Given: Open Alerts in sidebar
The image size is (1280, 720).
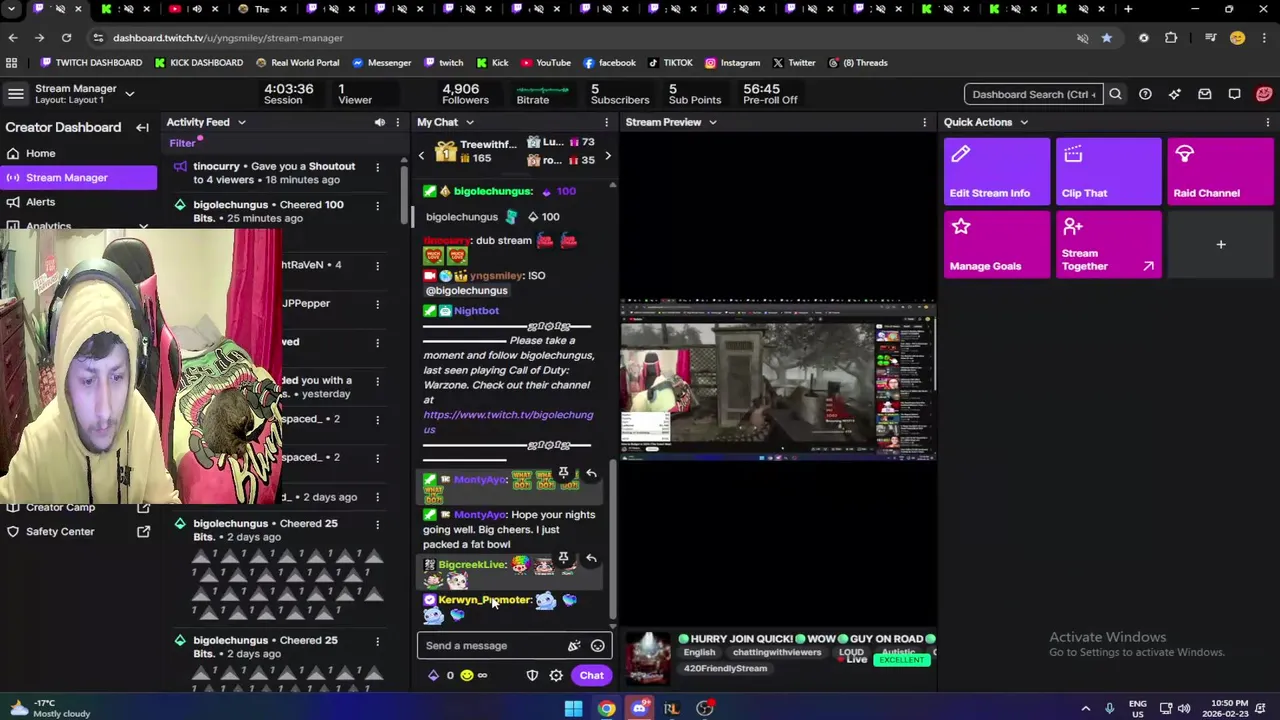Looking at the screenshot, I should pyautogui.click(x=78, y=201).
